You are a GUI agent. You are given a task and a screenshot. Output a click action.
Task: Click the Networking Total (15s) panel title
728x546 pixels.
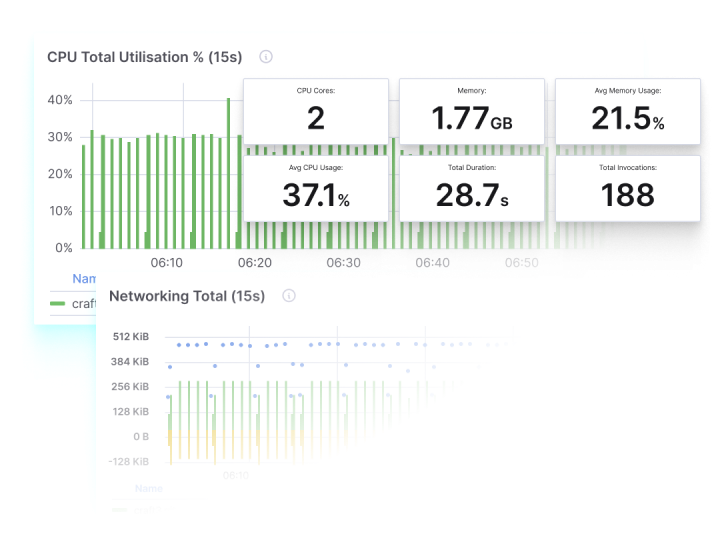point(187,296)
